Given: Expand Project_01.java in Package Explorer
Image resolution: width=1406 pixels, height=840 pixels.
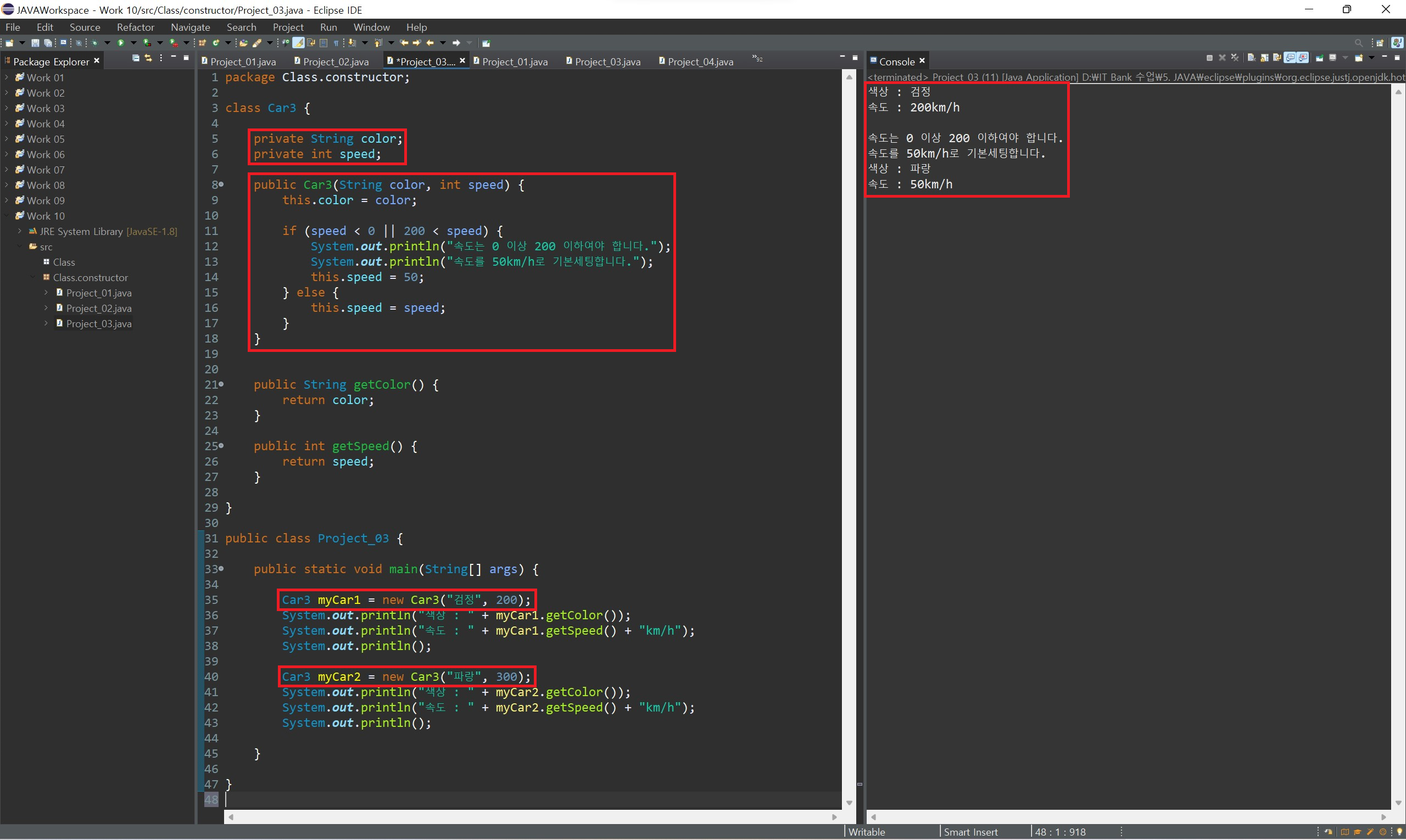Looking at the screenshot, I should click(x=47, y=293).
